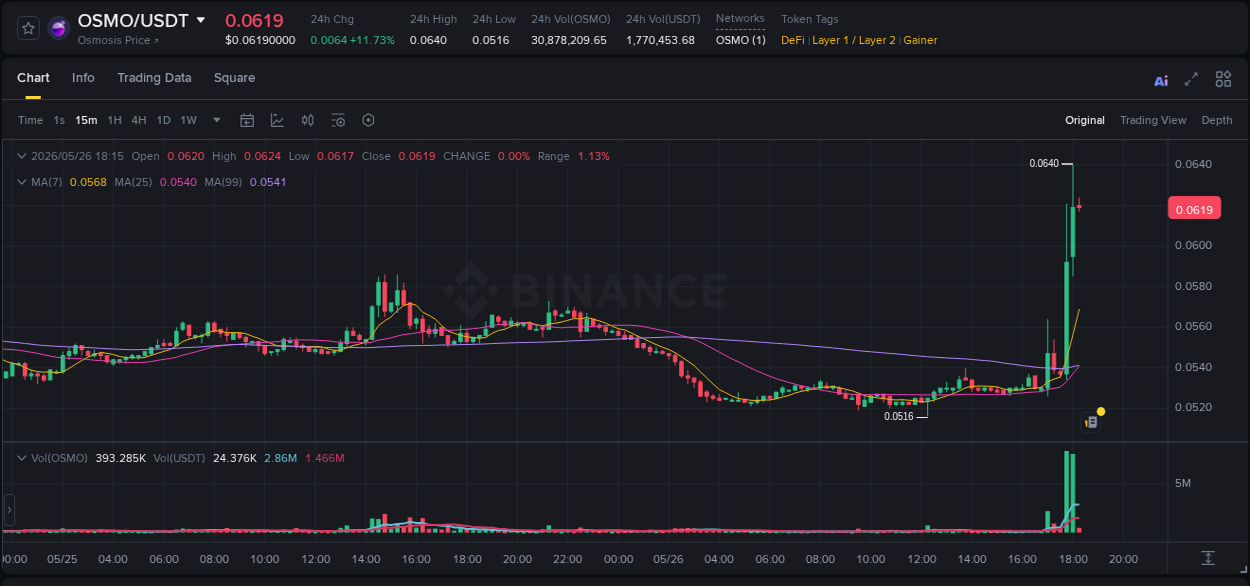Expand the left side panel arrow
This screenshot has width=1250, height=586.
pyautogui.click(x=9, y=510)
